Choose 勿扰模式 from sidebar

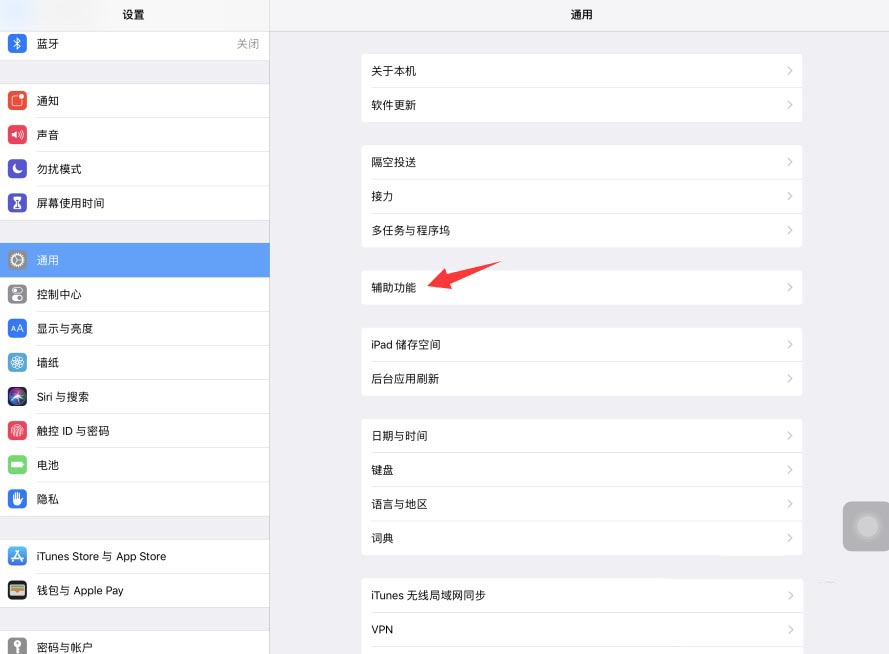134,169
